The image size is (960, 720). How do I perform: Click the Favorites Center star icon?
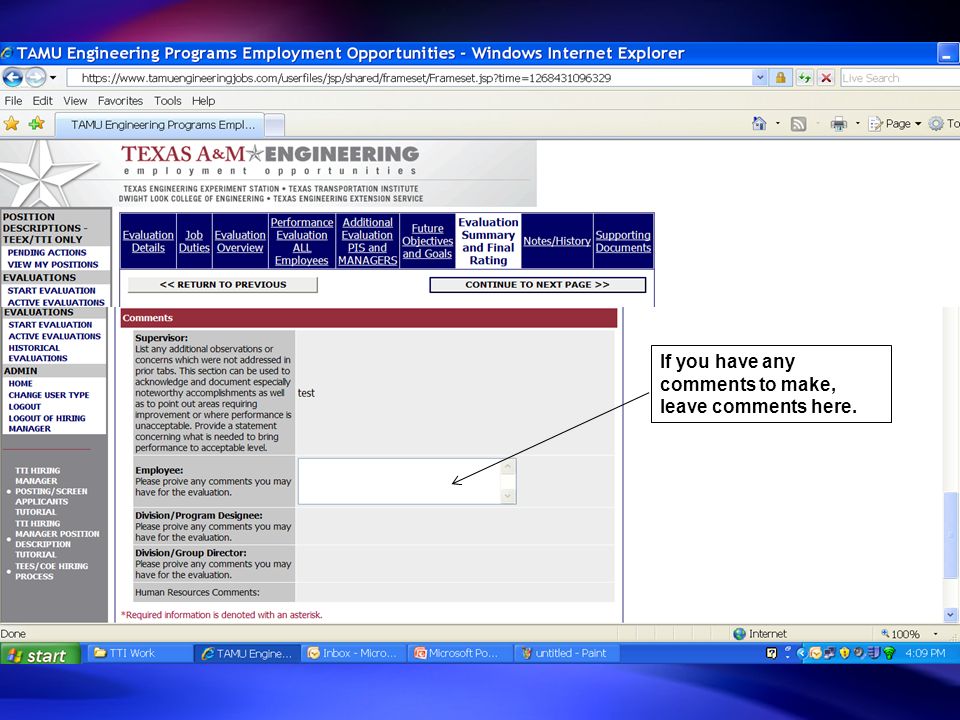point(12,124)
